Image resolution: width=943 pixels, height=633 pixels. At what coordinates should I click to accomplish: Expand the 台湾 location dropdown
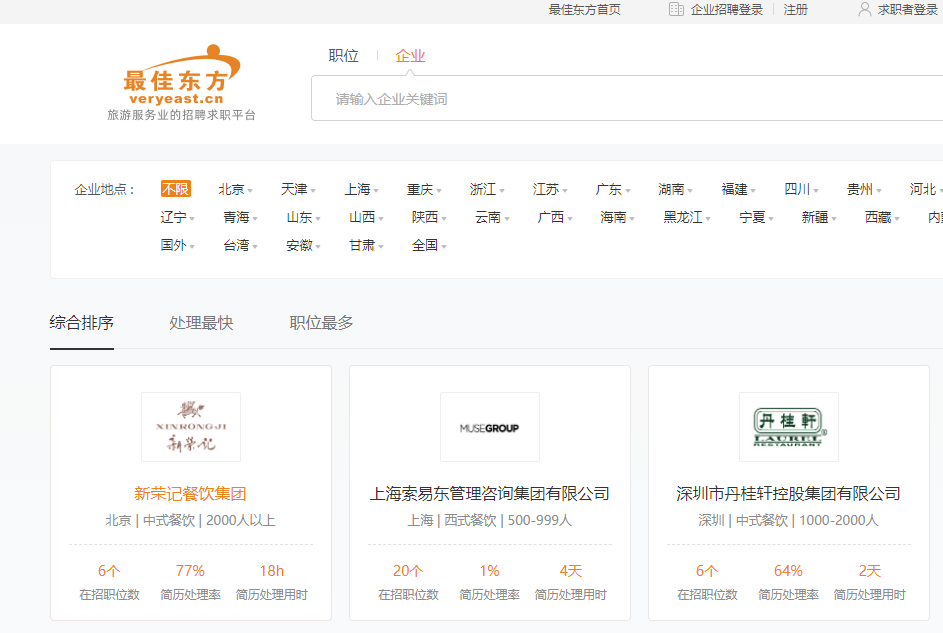pos(241,245)
